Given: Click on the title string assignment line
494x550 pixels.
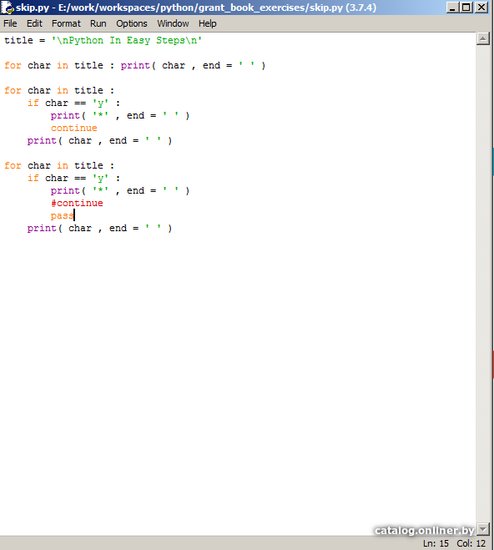Looking at the screenshot, I should point(103,40).
